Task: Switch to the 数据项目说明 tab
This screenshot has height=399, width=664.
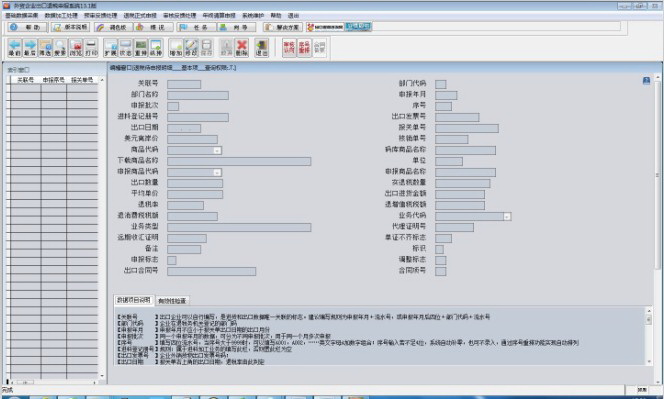Action: 134,300
